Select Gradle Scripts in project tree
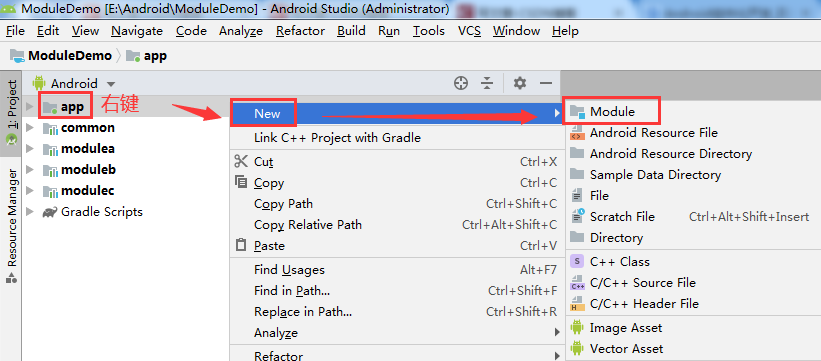 point(102,212)
